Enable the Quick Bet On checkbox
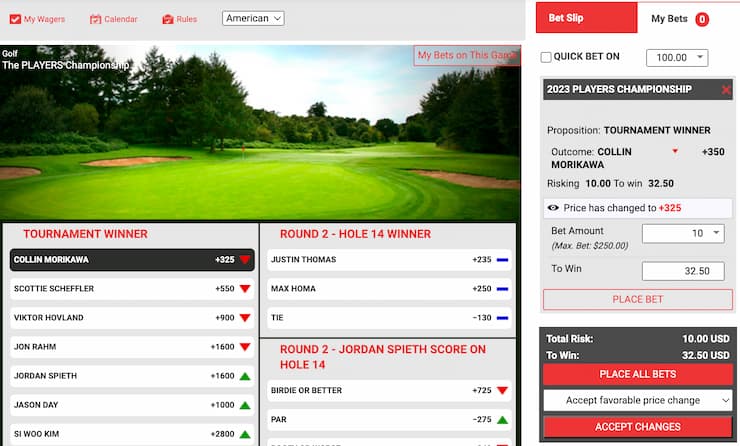This screenshot has height=446, width=740. tap(546, 57)
